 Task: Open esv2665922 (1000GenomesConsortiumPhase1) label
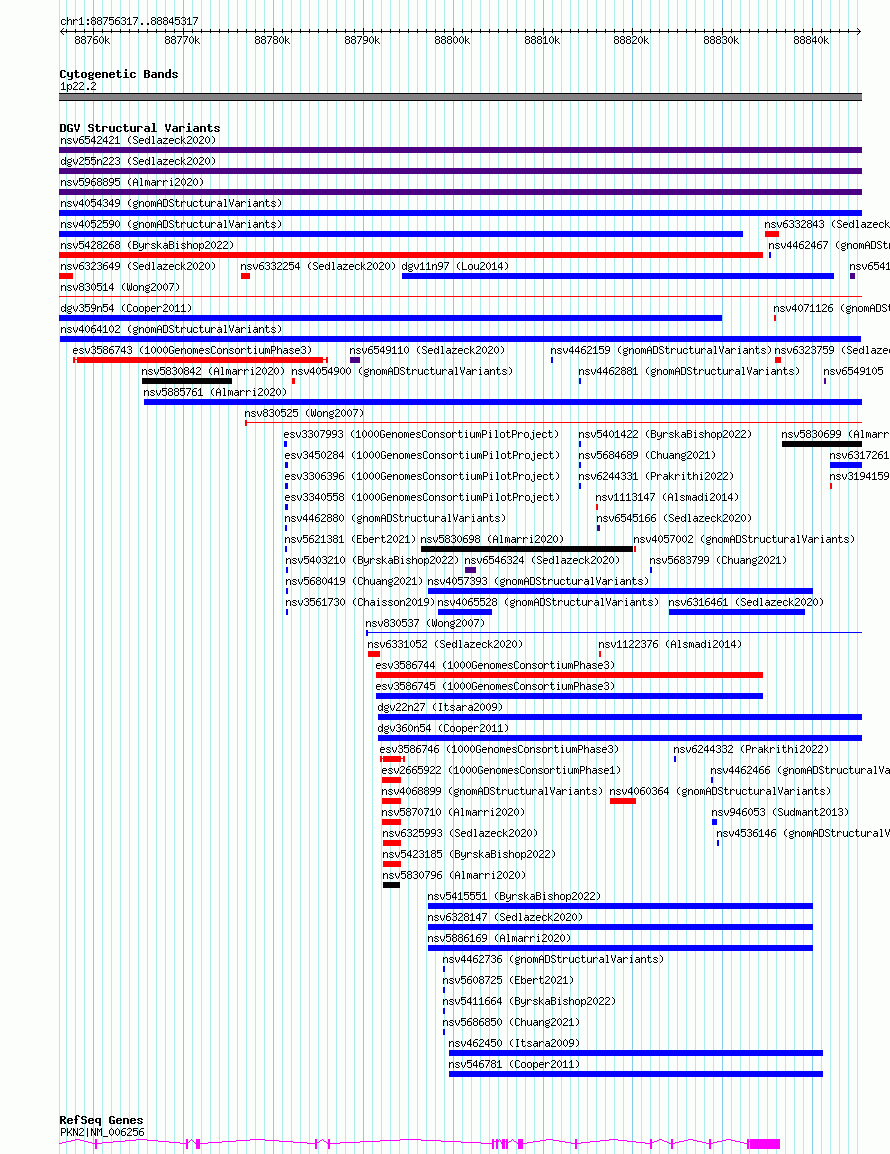pyautogui.click(x=501, y=771)
